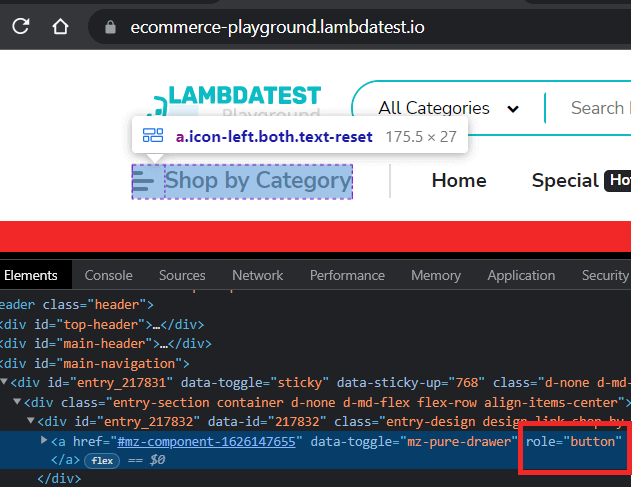
Task: Open the LambdaTest Playground logo link
Action: 234,101
